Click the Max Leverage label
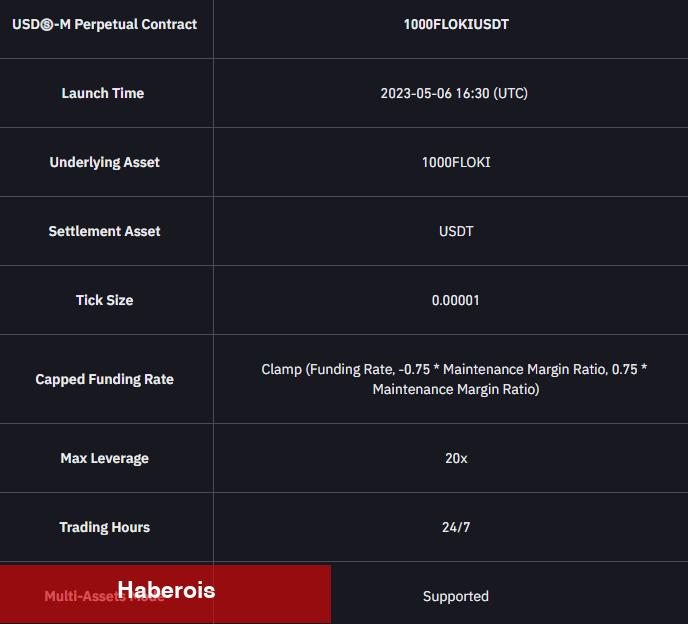This screenshot has width=688, height=624. [104, 458]
